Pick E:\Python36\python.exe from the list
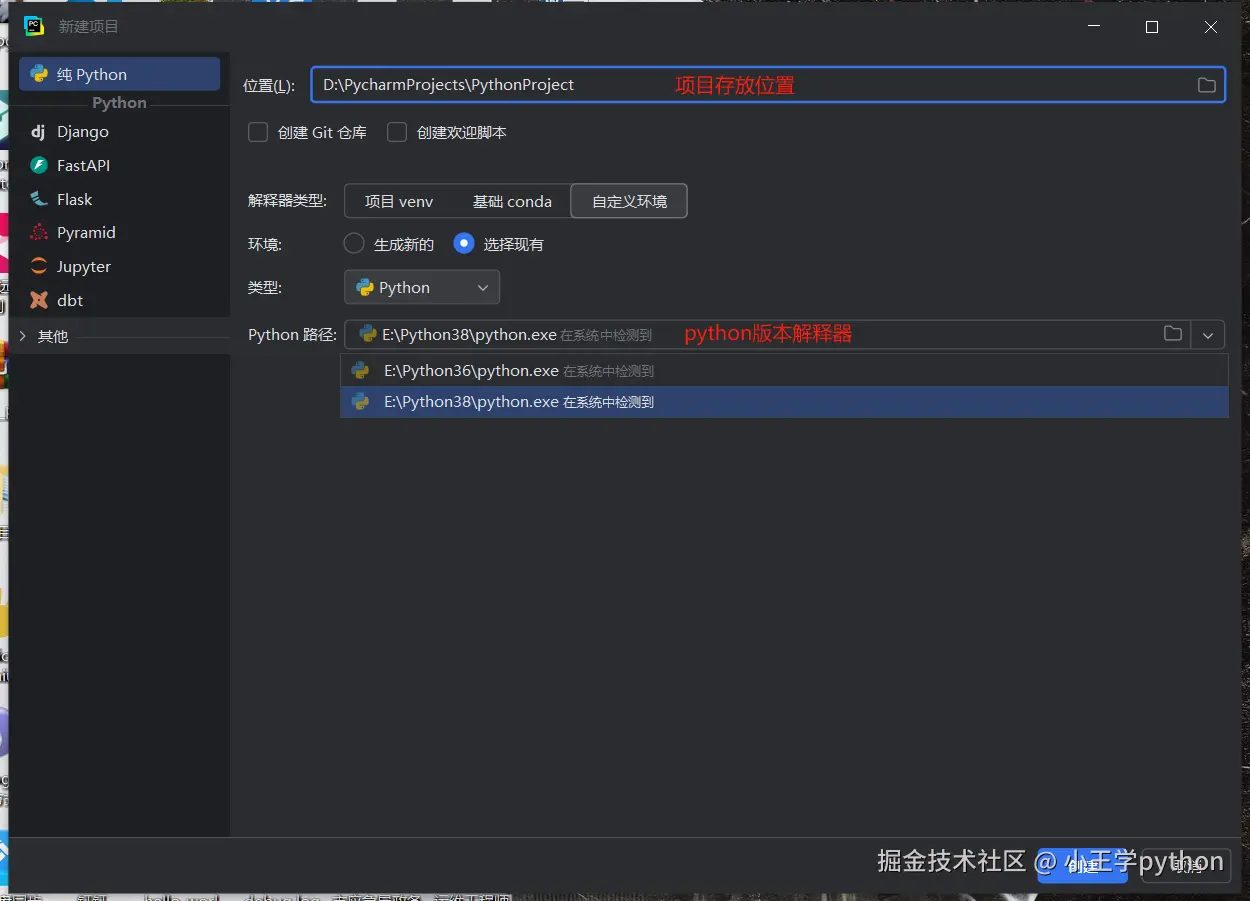This screenshot has width=1250, height=901. click(x=784, y=371)
